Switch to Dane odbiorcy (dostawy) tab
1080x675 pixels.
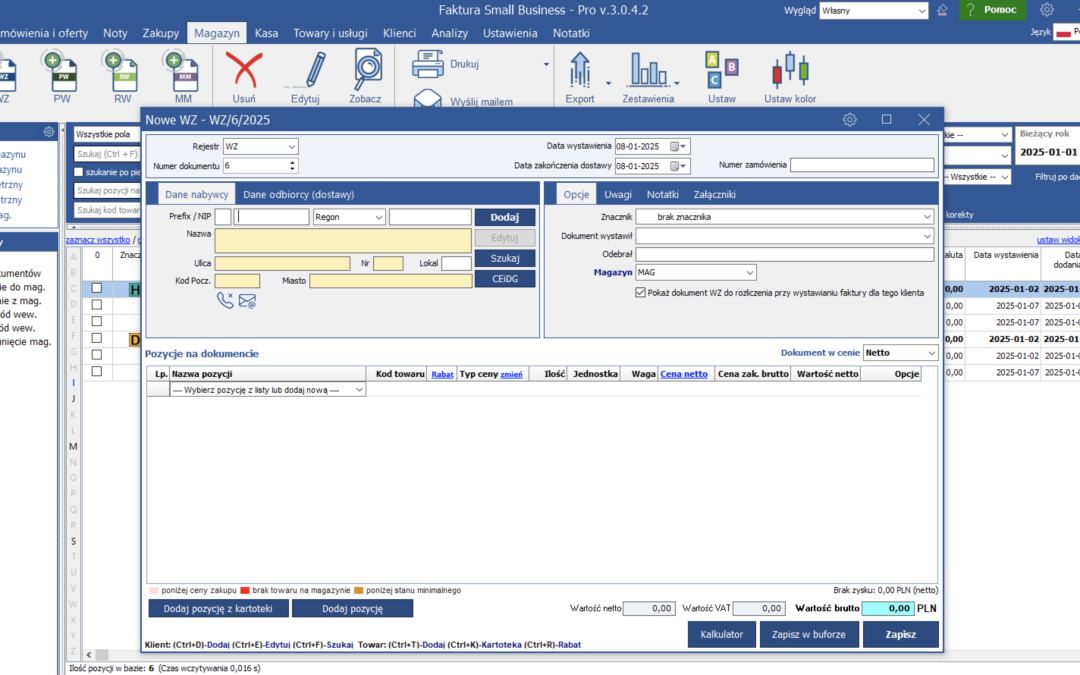(x=298, y=195)
